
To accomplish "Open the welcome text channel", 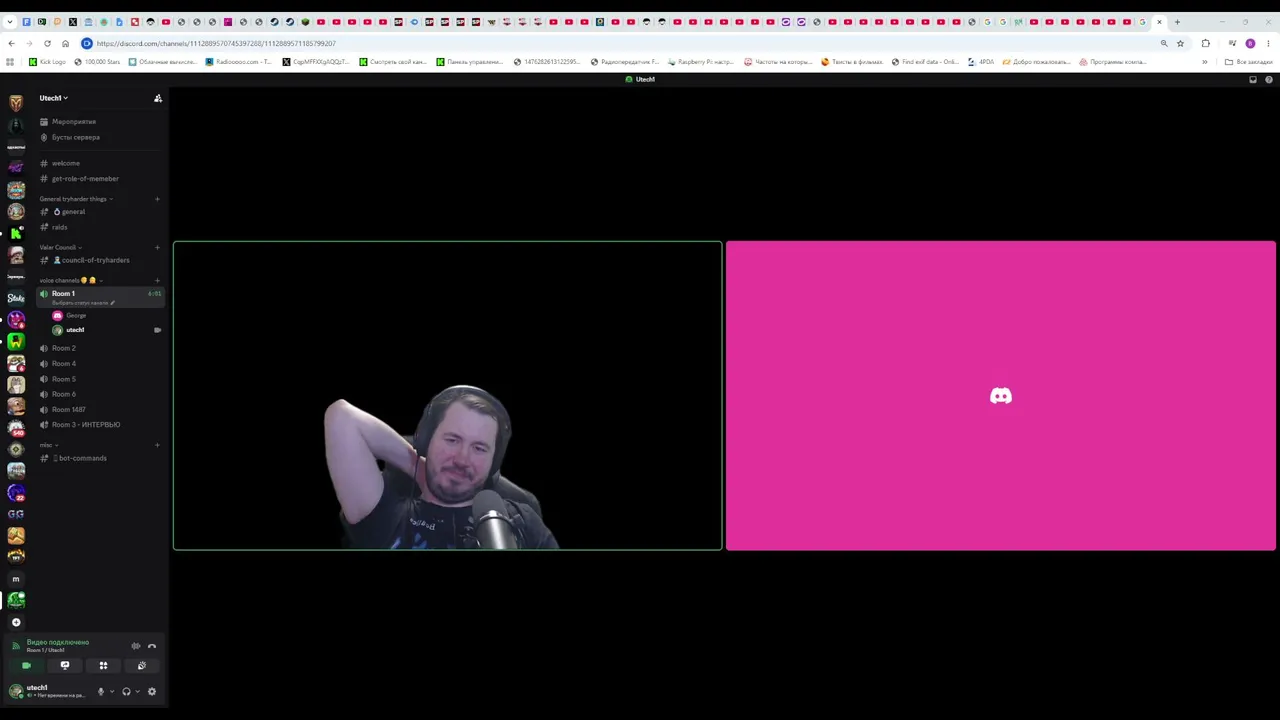I will [60, 163].
